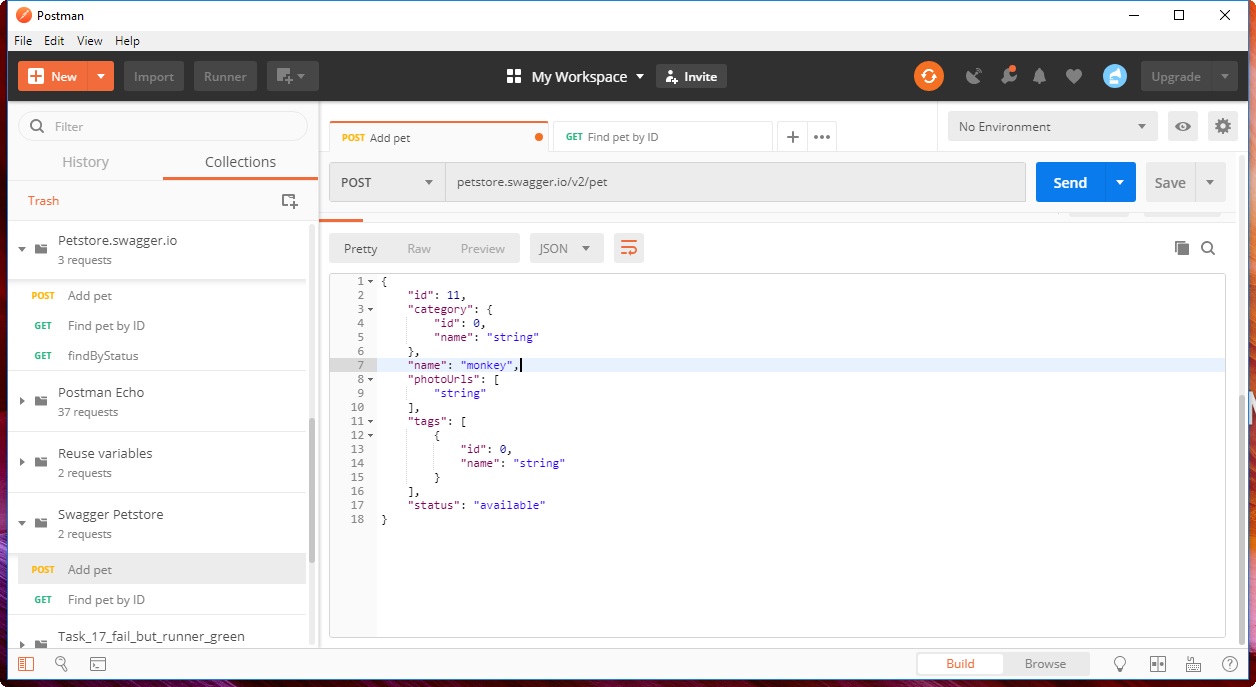Click Import button
Screen dimensions: 1256x687
click(154, 77)
